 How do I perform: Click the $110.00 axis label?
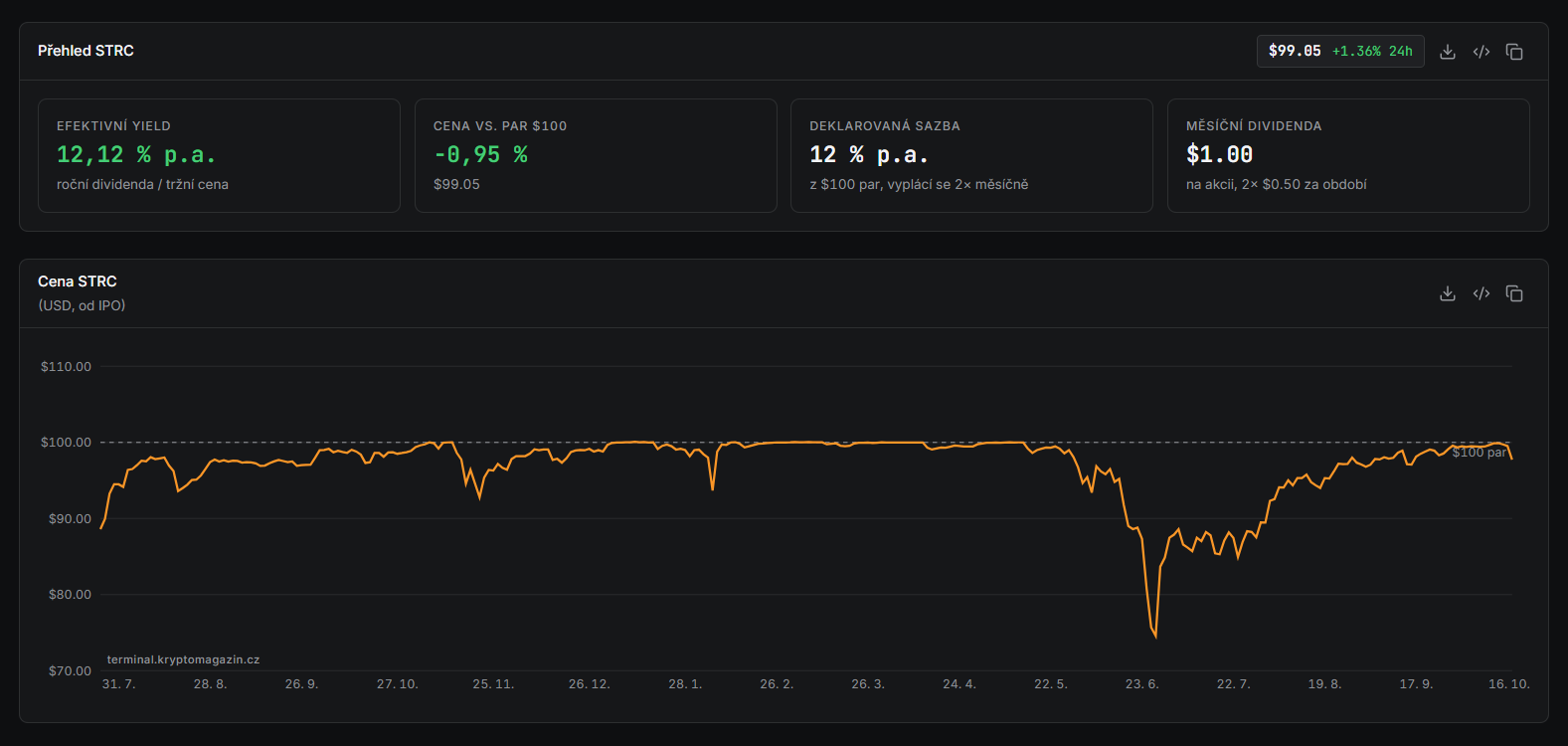(x=66, y=367)
